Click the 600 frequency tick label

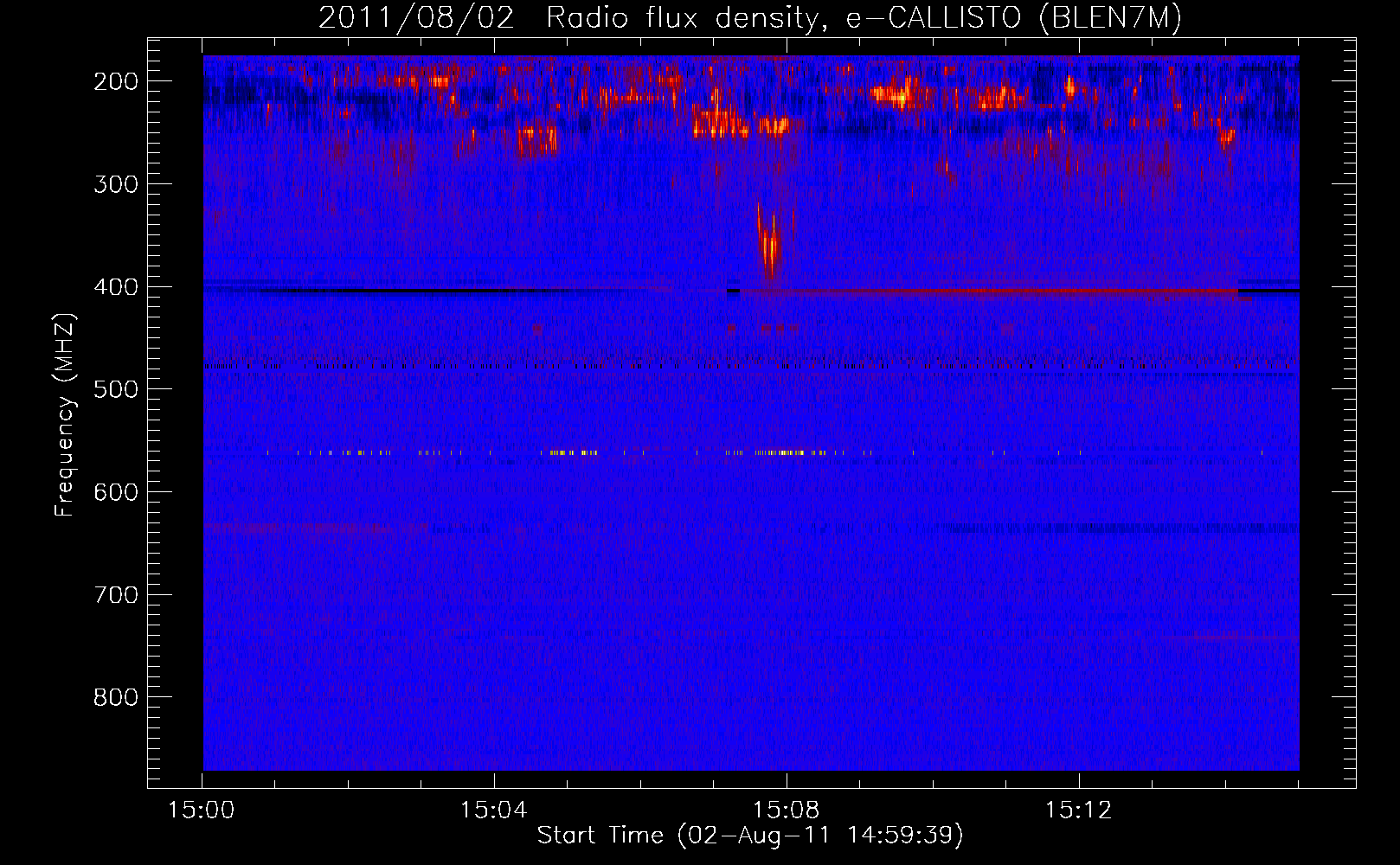[x=116, y=492]
